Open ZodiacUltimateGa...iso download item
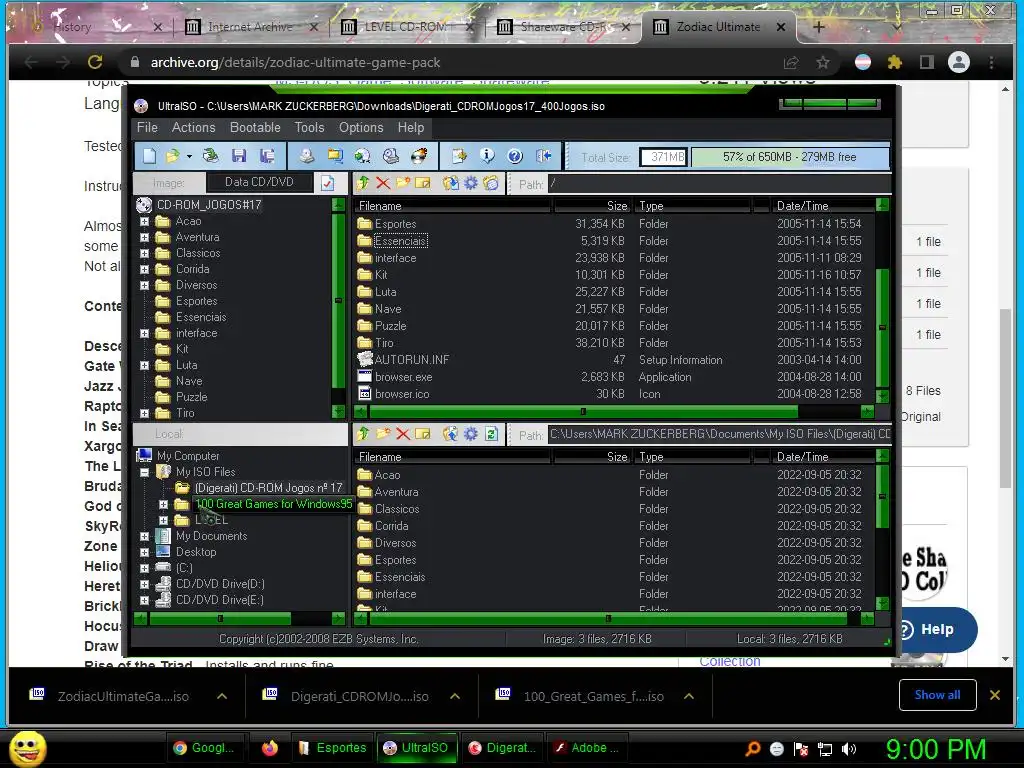1024x768 pixels. point(123,697)
